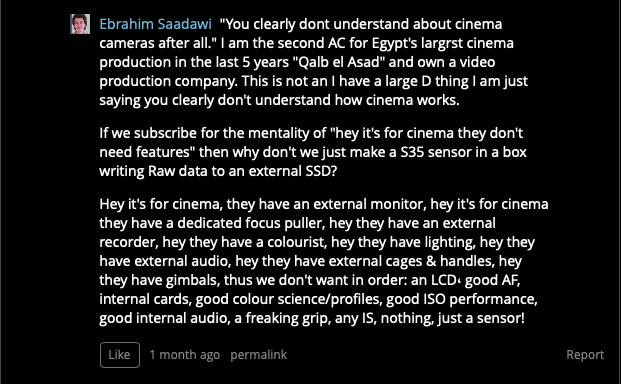
Task: Click the quoted opening sentence 'You clearly dont understand'
Action: (361, 34)
